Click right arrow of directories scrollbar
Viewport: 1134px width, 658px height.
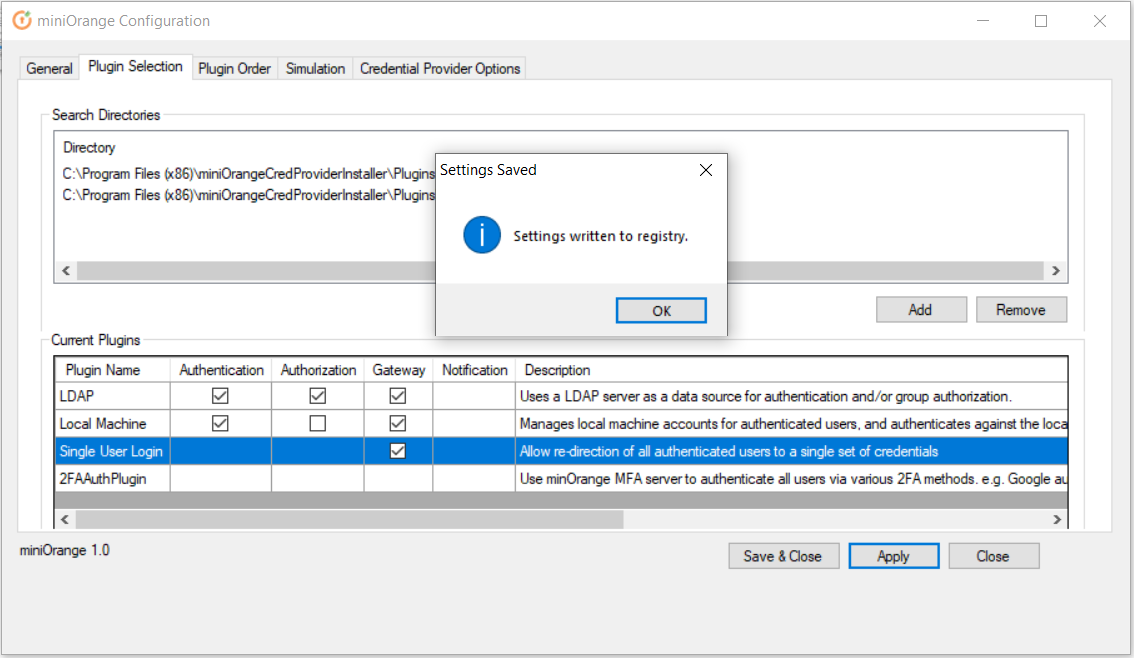(1056, 270)
